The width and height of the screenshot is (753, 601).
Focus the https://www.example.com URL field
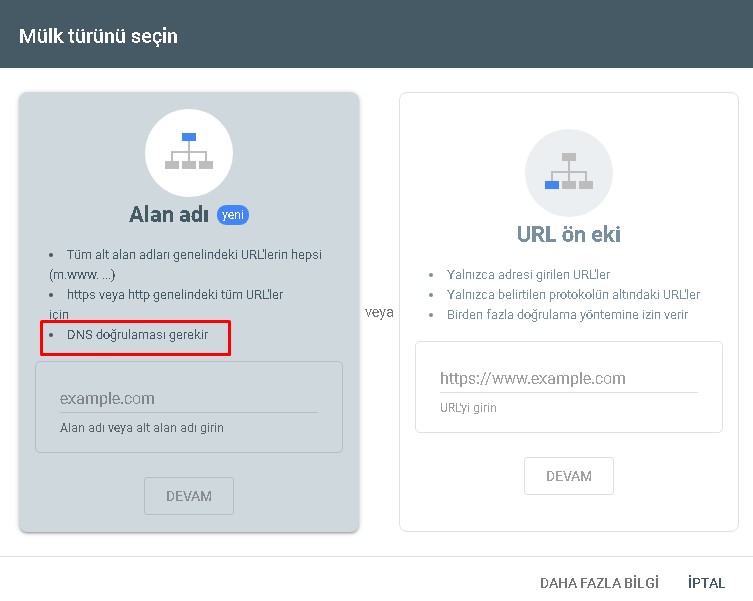pos(568,379)
